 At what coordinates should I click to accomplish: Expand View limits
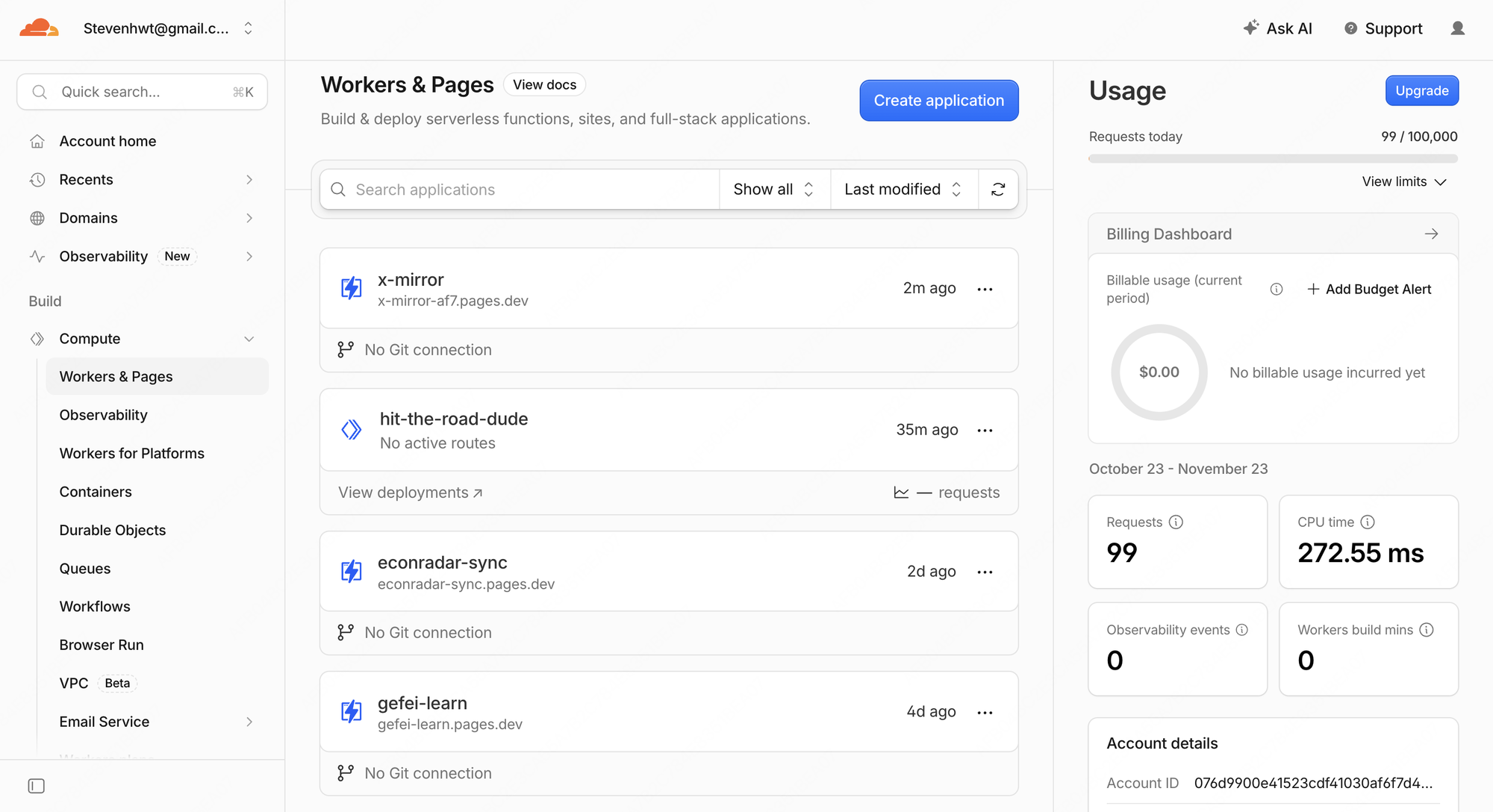(1404, 181)
